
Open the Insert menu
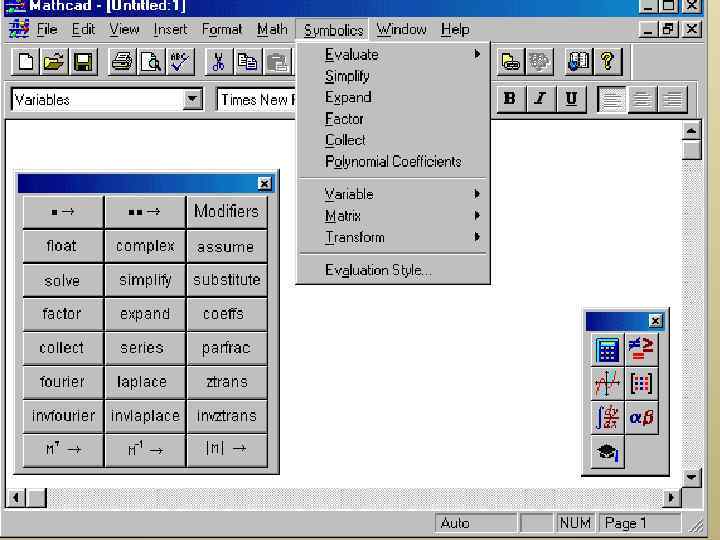click(170, 30)
